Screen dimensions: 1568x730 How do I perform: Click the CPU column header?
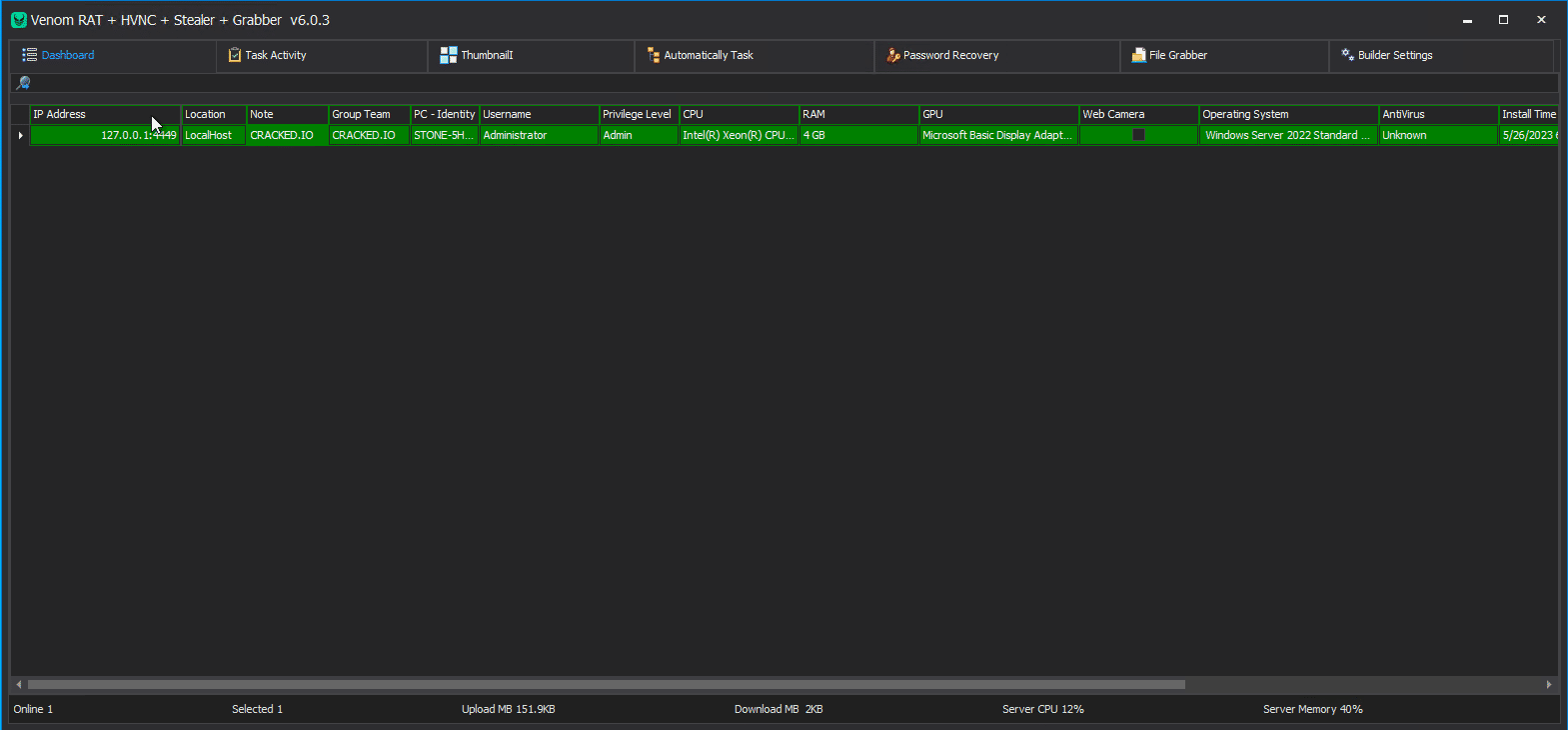(x=740, y=114)
